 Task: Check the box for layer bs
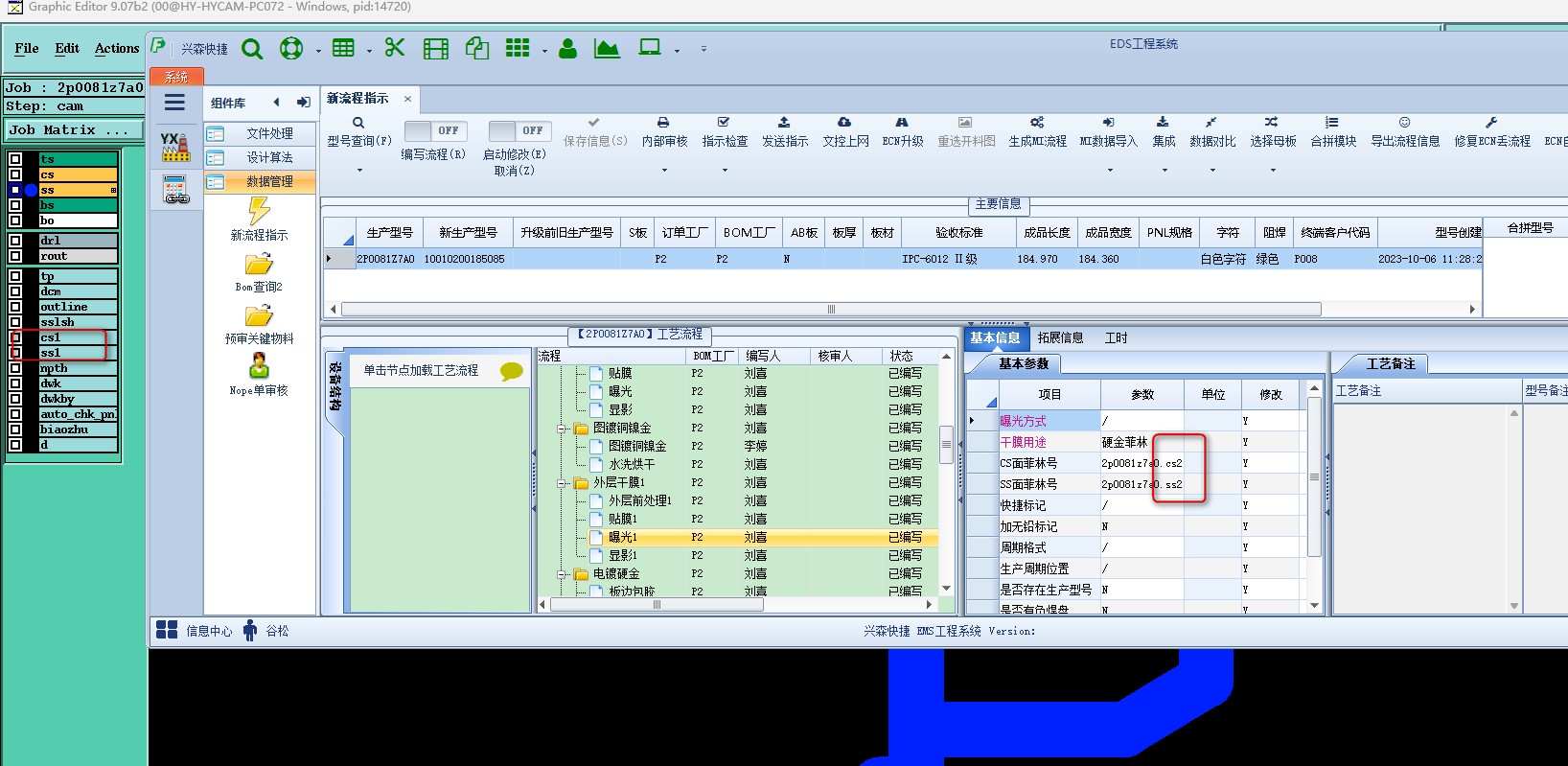click(x=15, y=205)
